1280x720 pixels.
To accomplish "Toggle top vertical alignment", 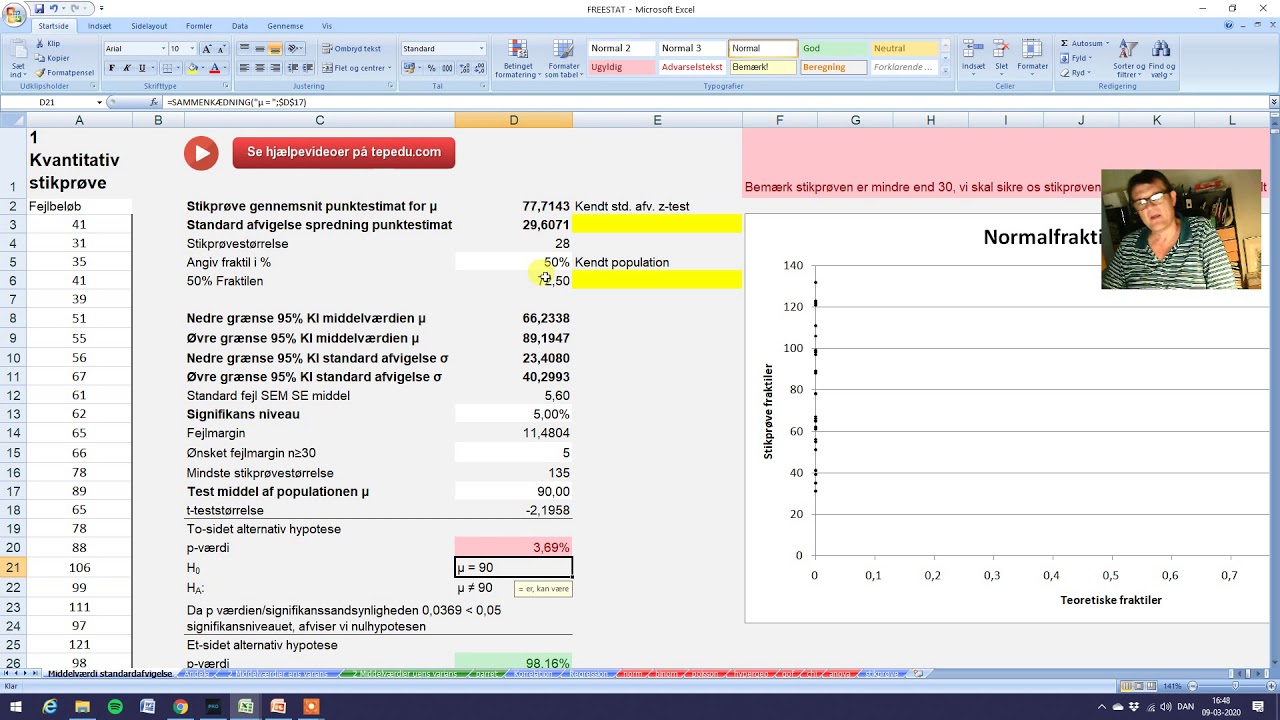I will pos(245,49).
